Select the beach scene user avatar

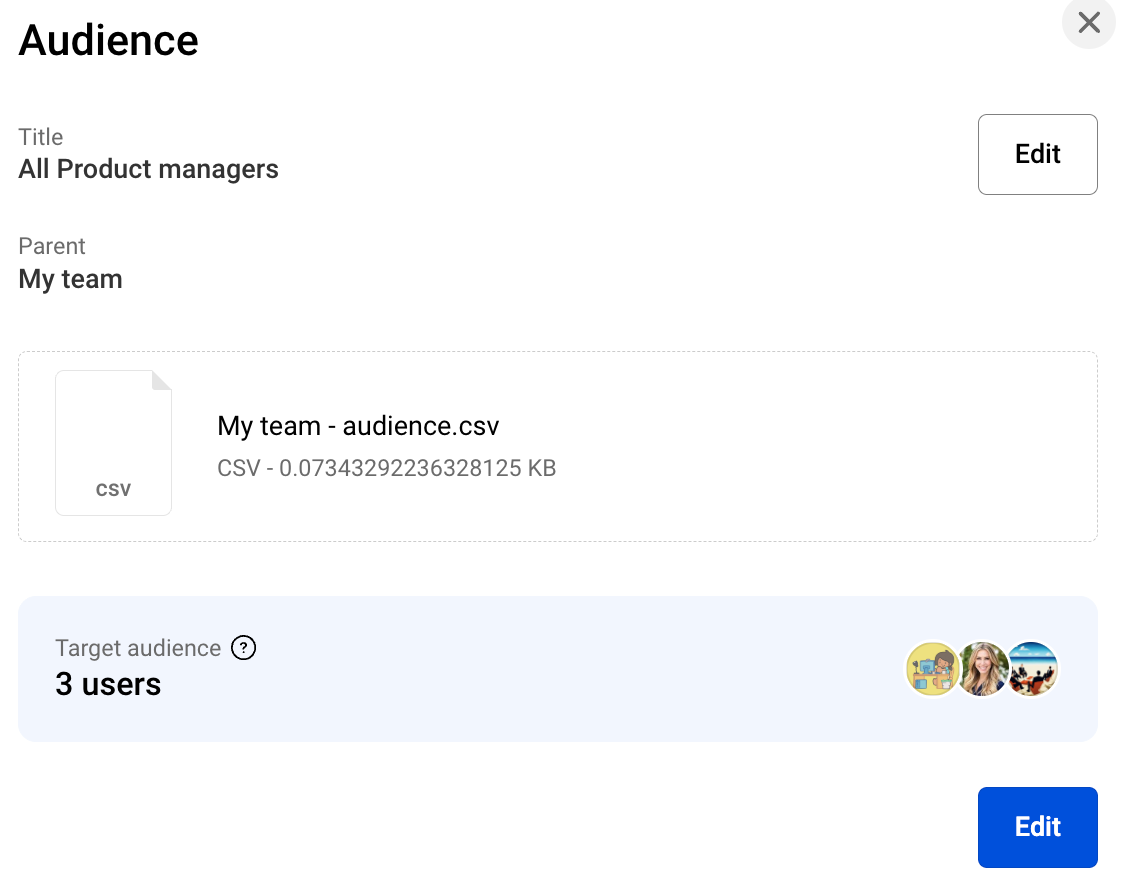[x=1032, y=669]
